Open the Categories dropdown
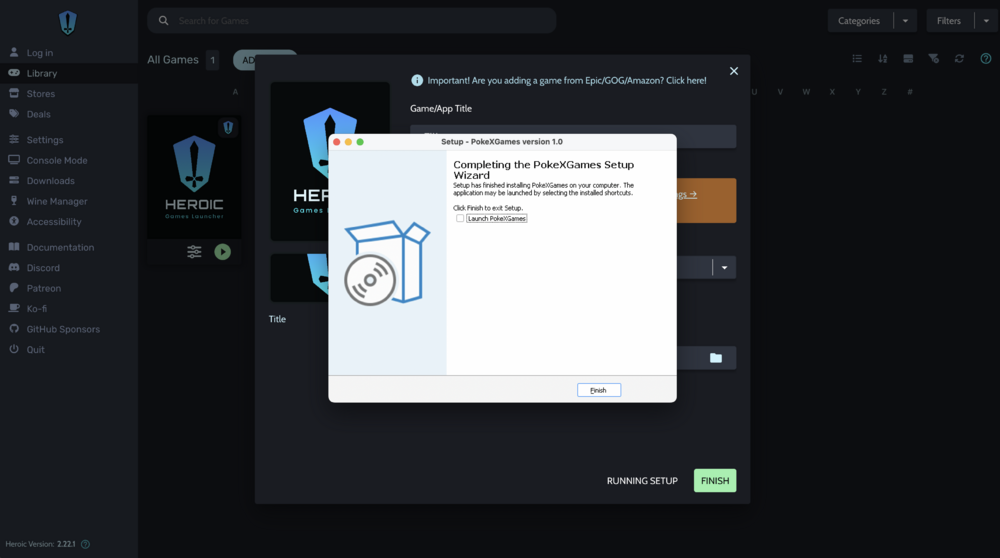Image resolution: width=1000 pixels, height=558 pixels. (859, 20)
